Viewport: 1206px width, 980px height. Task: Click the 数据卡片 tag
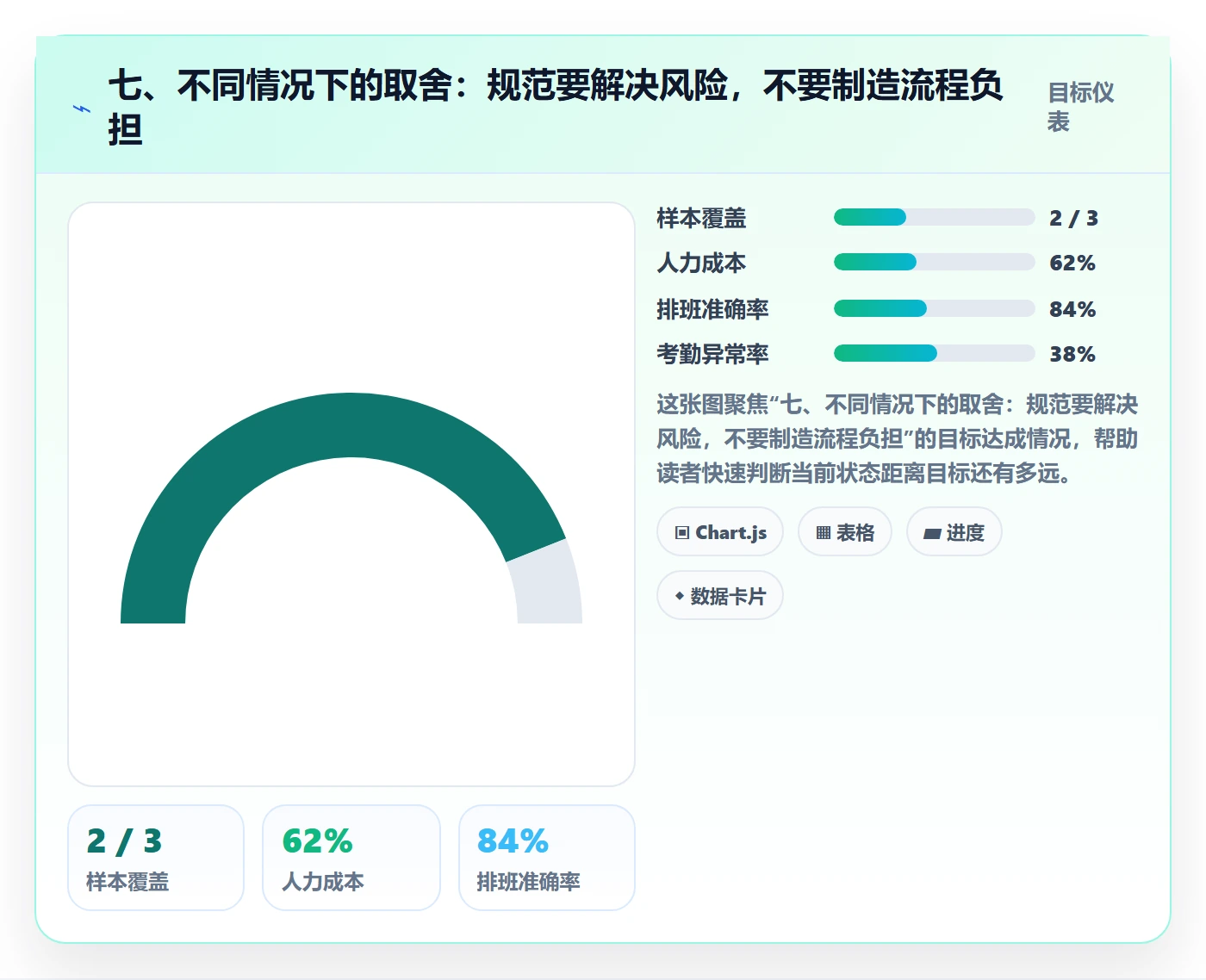click(x=720, y=595)
